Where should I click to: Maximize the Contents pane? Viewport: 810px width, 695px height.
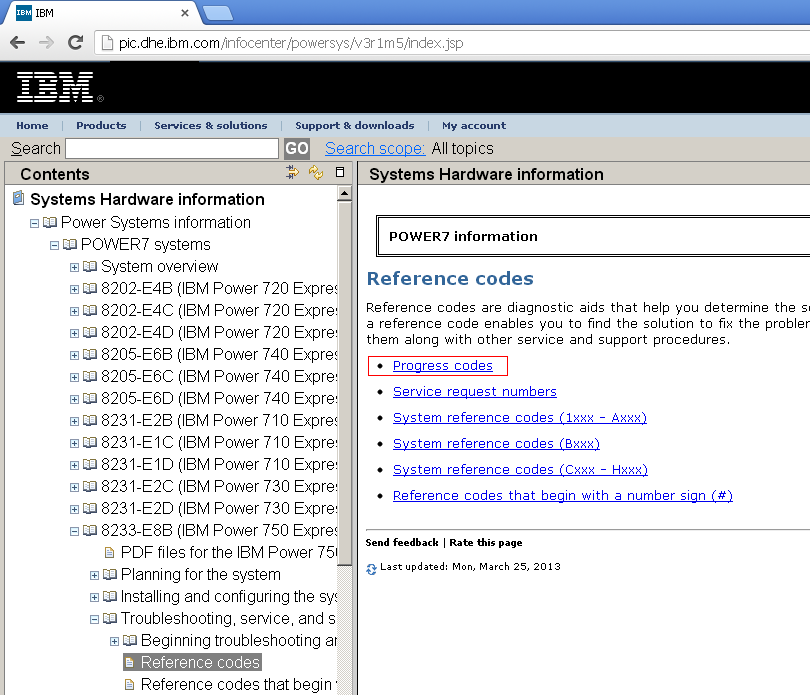[x=339, y=172]
